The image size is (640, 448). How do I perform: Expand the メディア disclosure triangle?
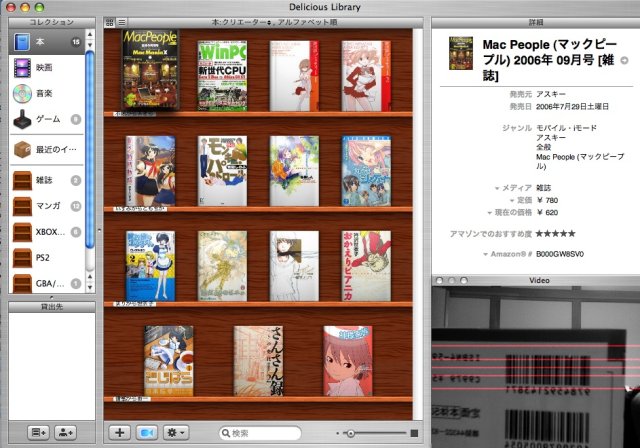[497, 189]
